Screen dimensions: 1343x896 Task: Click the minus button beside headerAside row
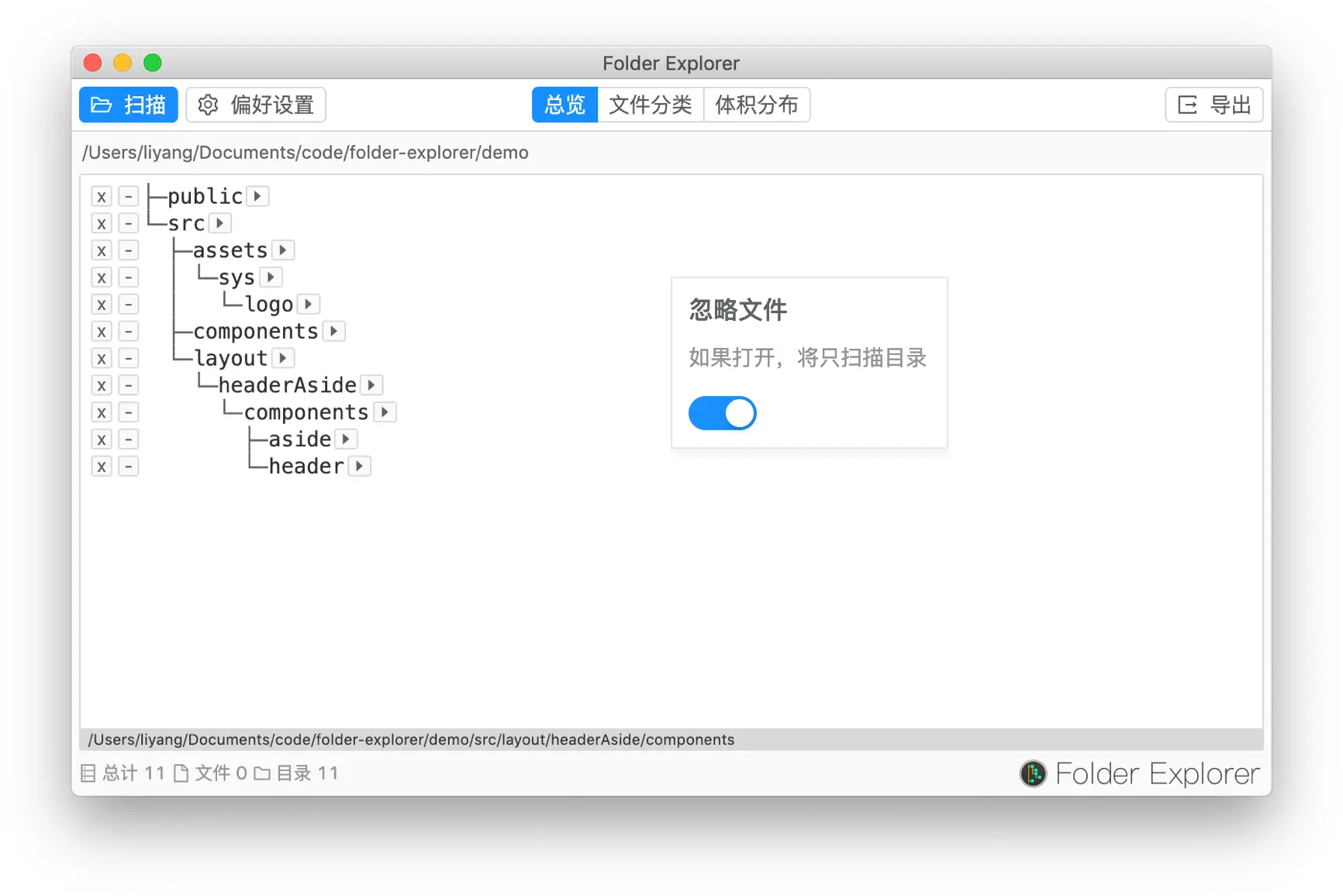pos(129,386)
